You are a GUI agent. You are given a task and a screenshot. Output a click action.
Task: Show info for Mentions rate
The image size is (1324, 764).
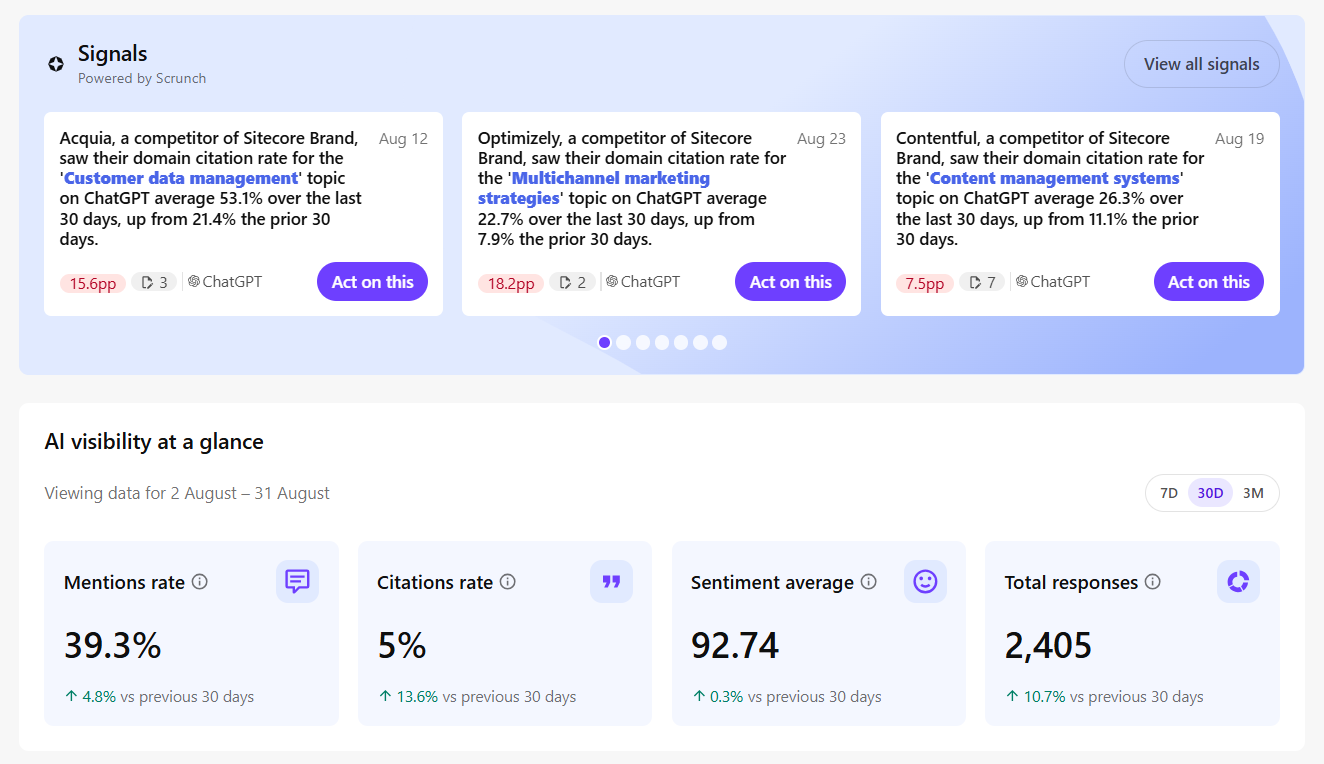[200, 582]
